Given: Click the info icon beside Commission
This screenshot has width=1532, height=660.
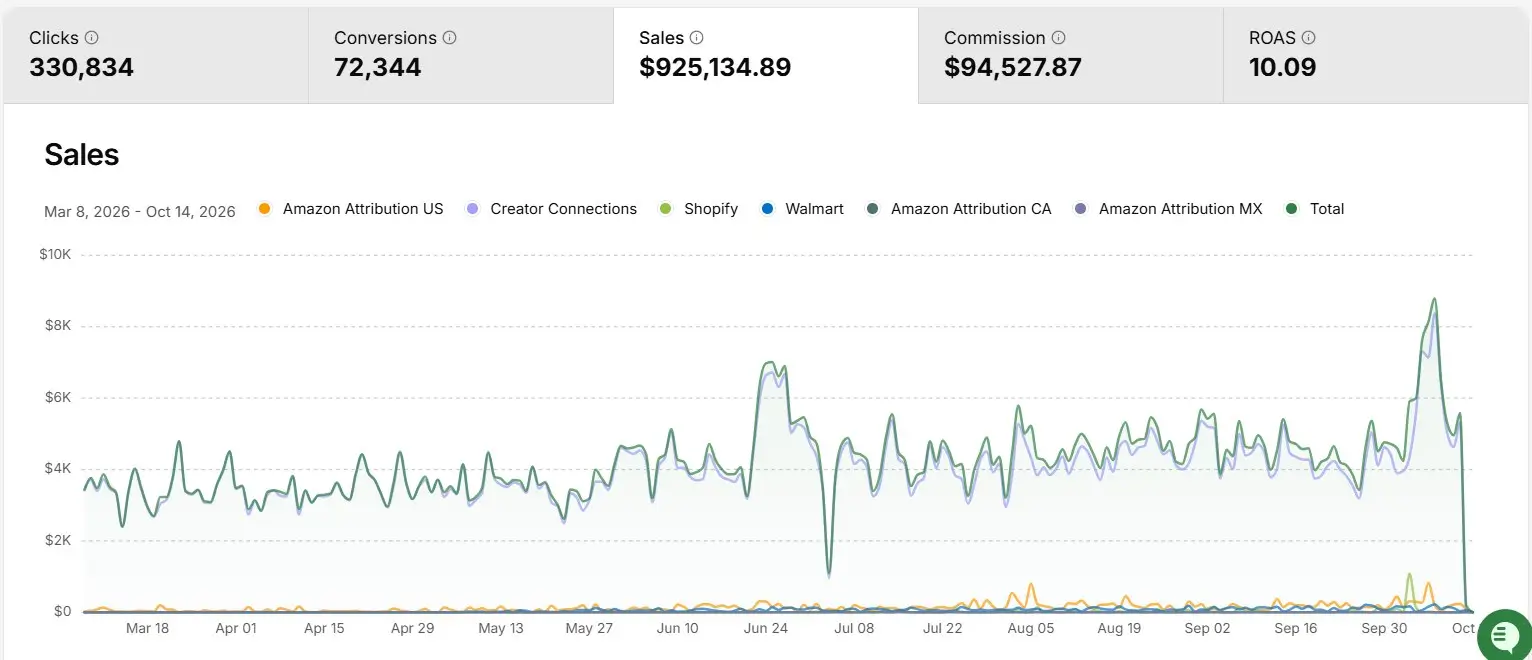Looking at the screenshot, I should [1058, 38].
